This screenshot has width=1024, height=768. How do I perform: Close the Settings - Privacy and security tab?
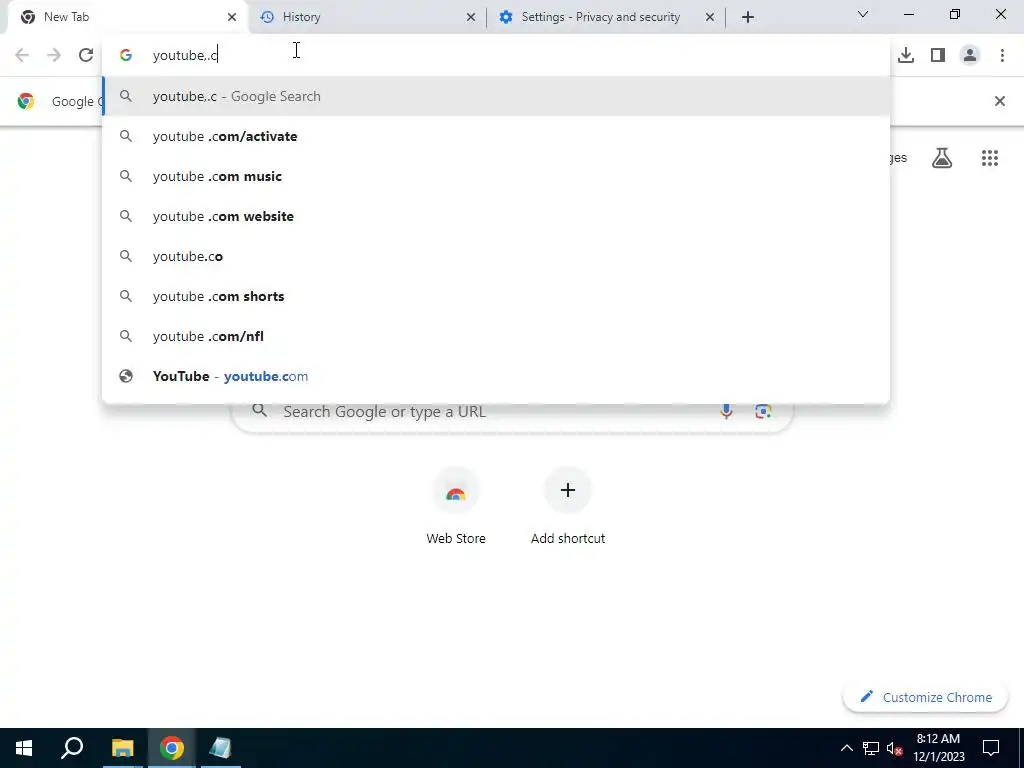point(710,17)
